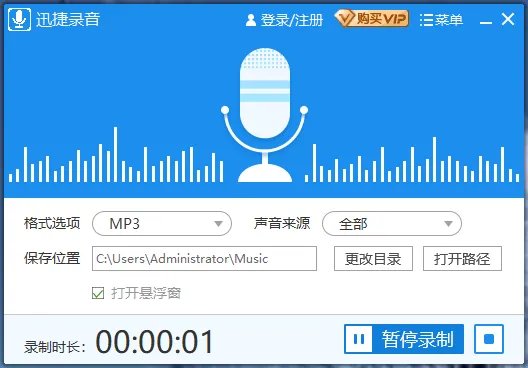Image resolution: width=528 pixels, height=368 pixels.
Task: Click the 格式选项 label
Action: [x=52, y=223]
